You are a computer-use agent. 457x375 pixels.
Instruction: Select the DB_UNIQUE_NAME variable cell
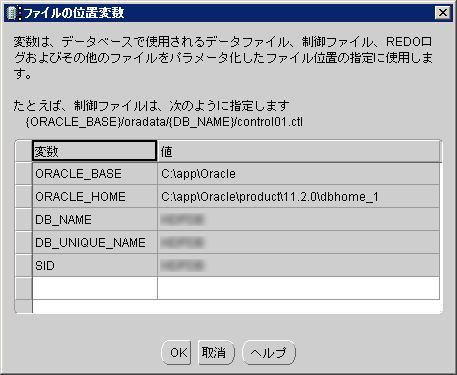tap(95, 243)
